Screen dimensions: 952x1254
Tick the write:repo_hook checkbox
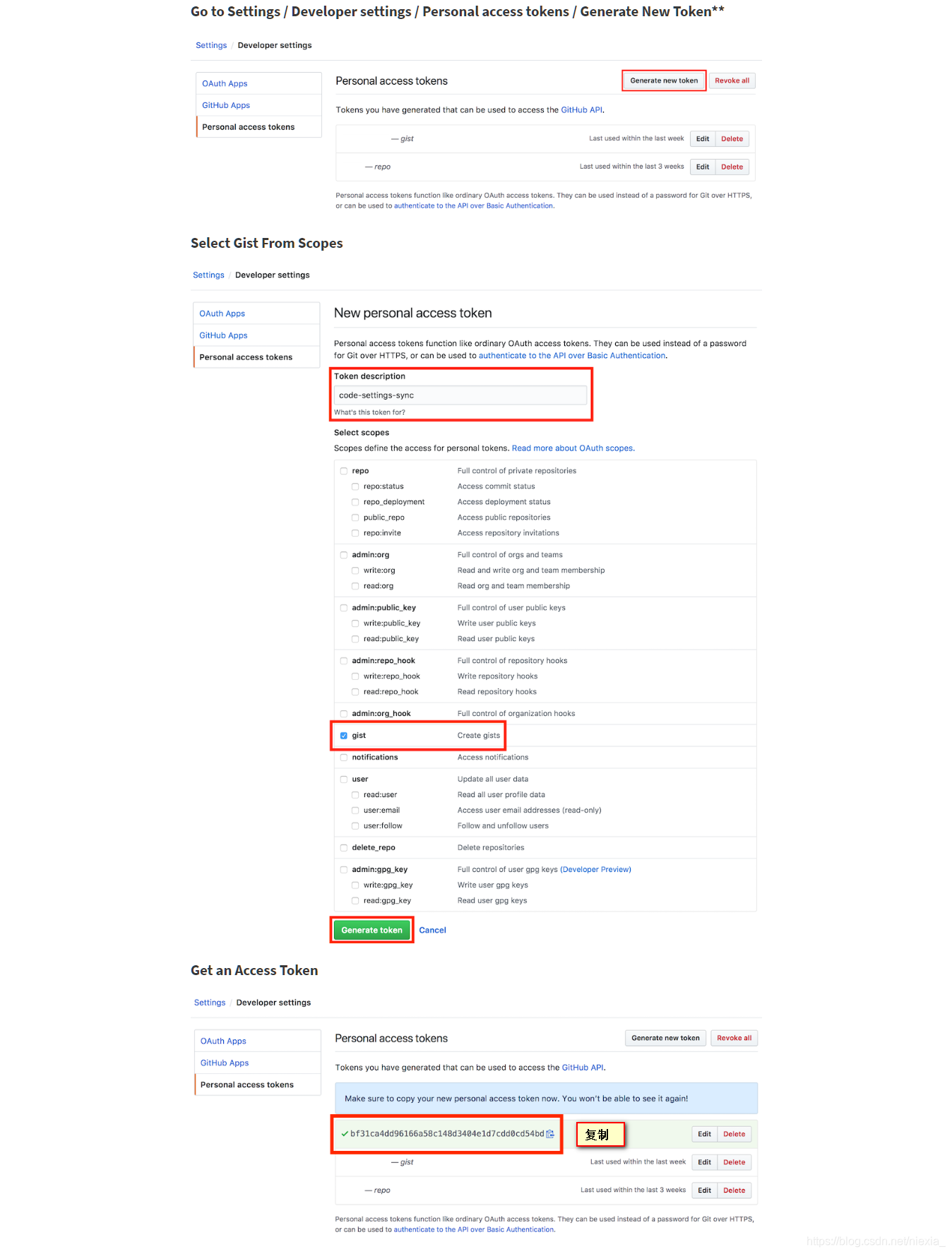(355, 676)
